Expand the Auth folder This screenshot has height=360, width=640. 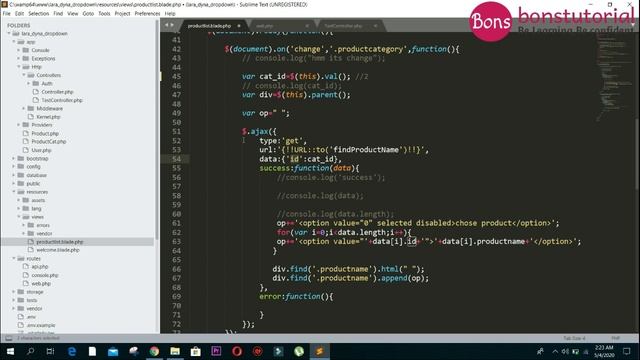(29, 83)
